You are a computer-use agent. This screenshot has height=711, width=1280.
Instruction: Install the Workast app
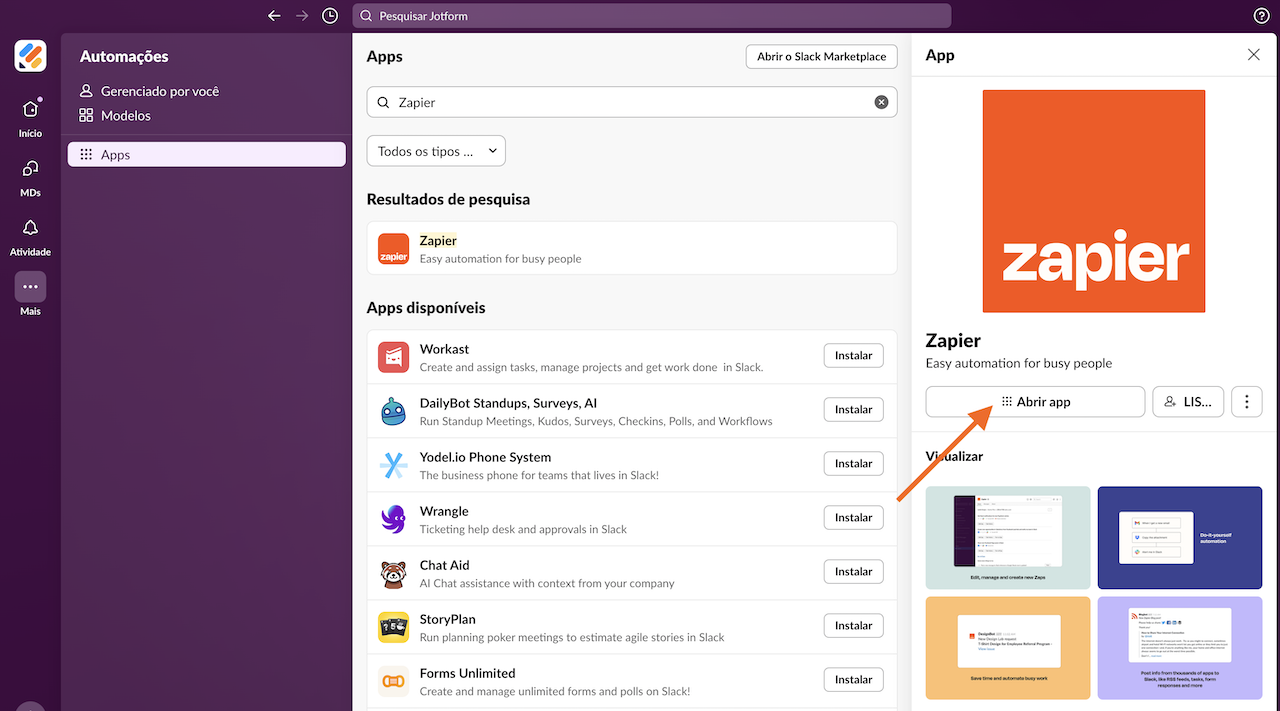[x=853, y=355]
